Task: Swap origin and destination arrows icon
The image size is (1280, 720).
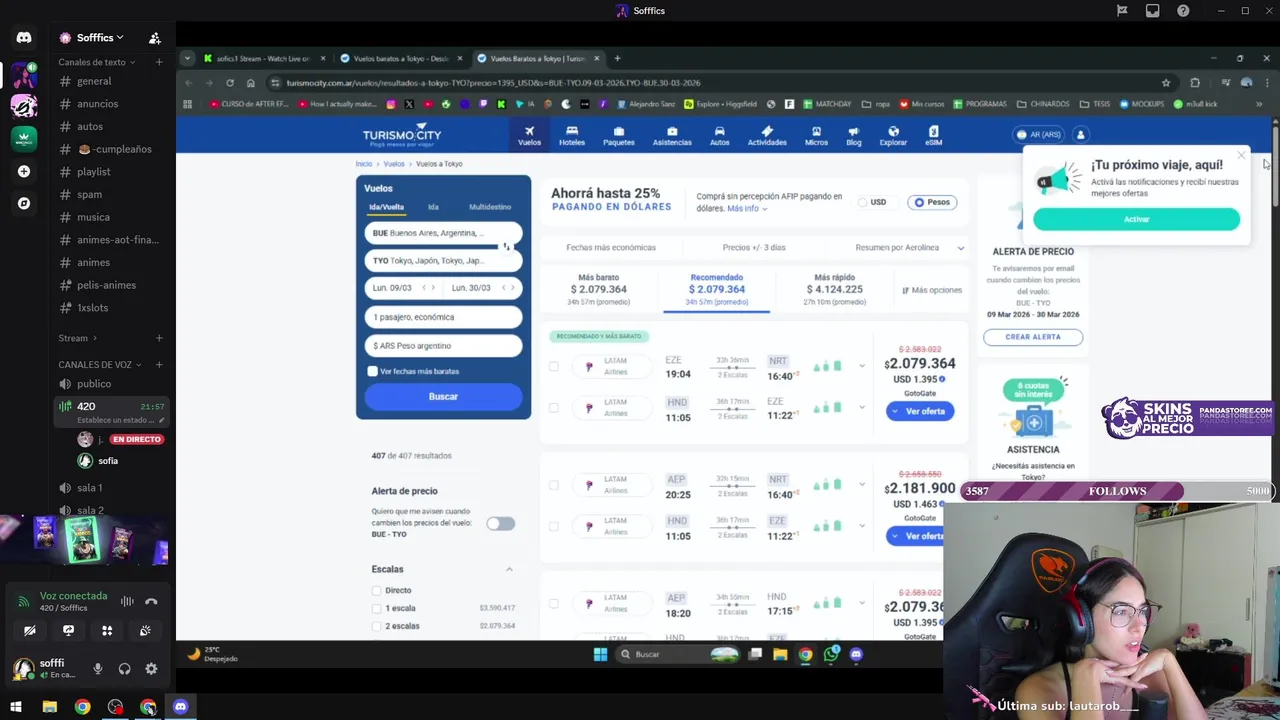Action: tap(506, 246)
